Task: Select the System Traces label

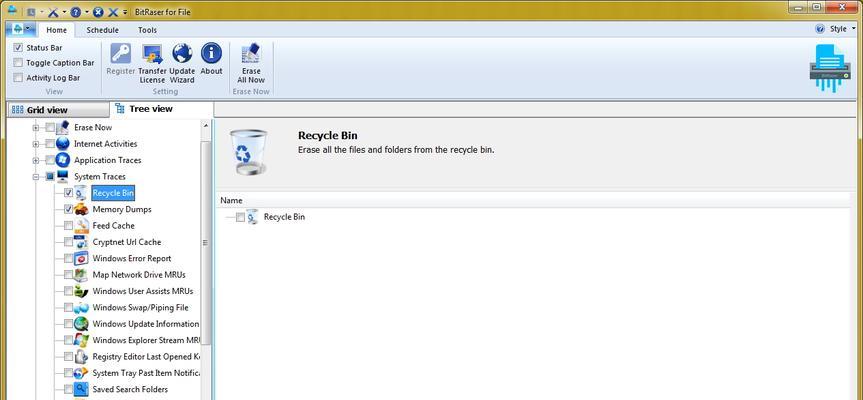Action: [100, 177]
